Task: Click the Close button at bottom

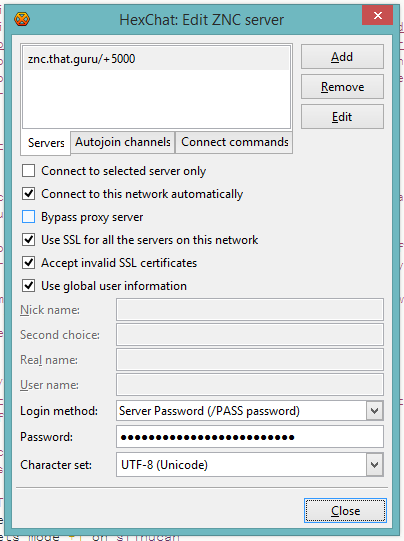Action: pos(345,510)
